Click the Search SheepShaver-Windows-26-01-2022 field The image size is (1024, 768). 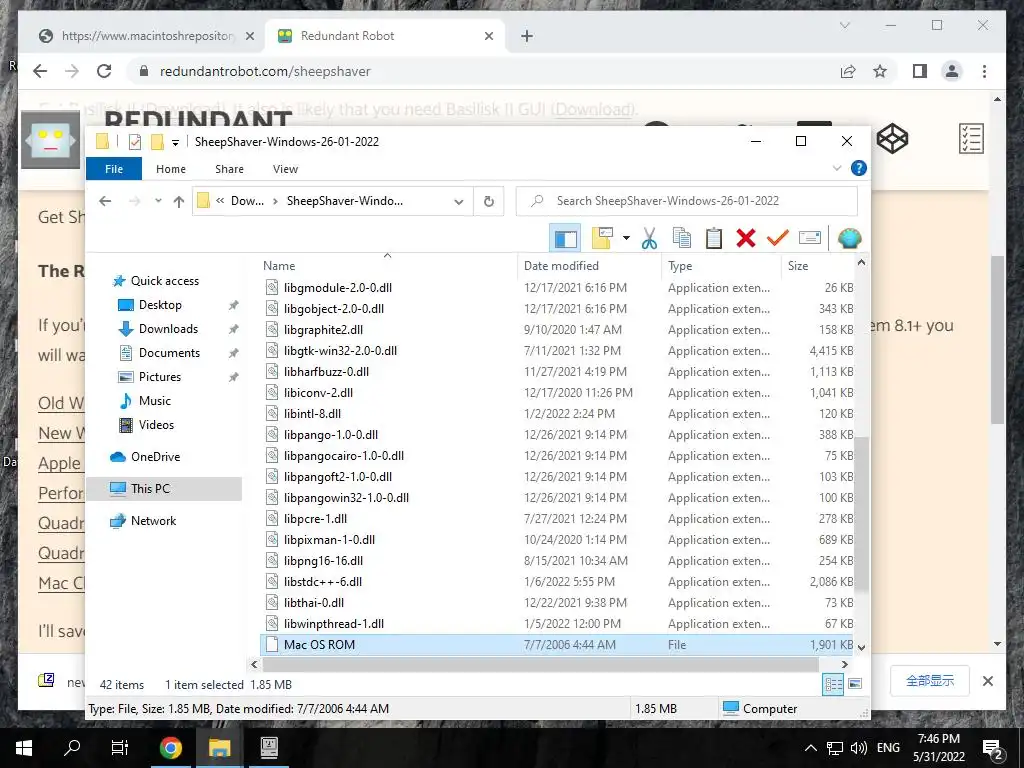(x=686, y=201)
